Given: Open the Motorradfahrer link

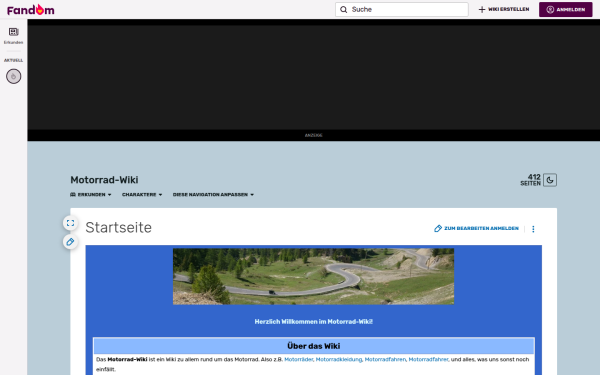Looking at the screenshot, I should (429, 359).
